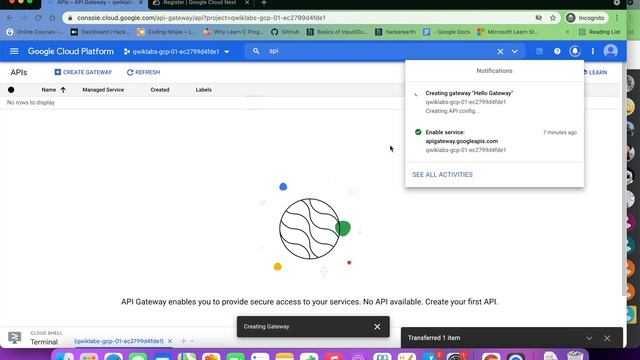The height and width of the screenshot is (360, 640).
Task: Click the Incognito profile indicator
Action: tap(586, 18)
